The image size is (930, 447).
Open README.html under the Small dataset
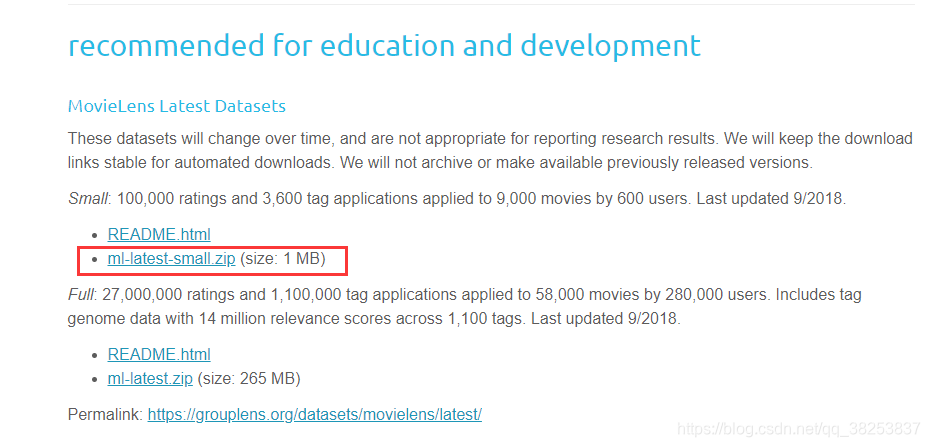pyautogui.click(x=159, y=234)
